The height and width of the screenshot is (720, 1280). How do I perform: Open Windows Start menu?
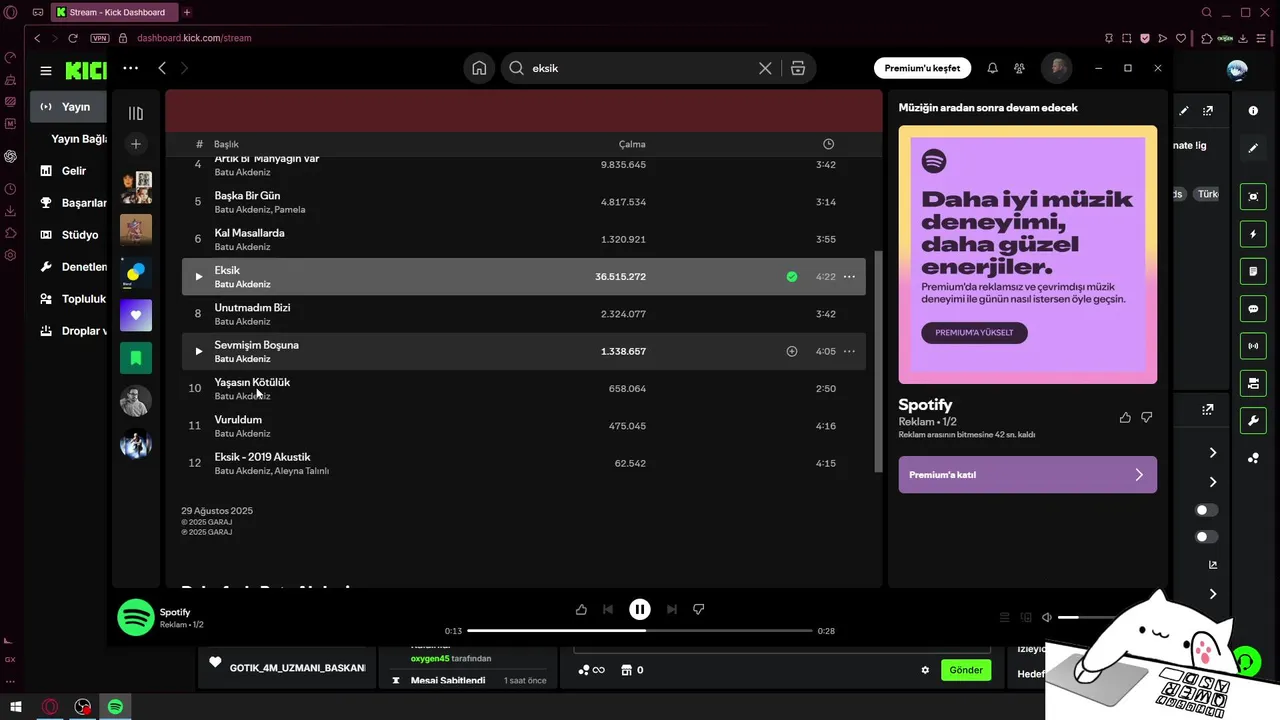16,707
